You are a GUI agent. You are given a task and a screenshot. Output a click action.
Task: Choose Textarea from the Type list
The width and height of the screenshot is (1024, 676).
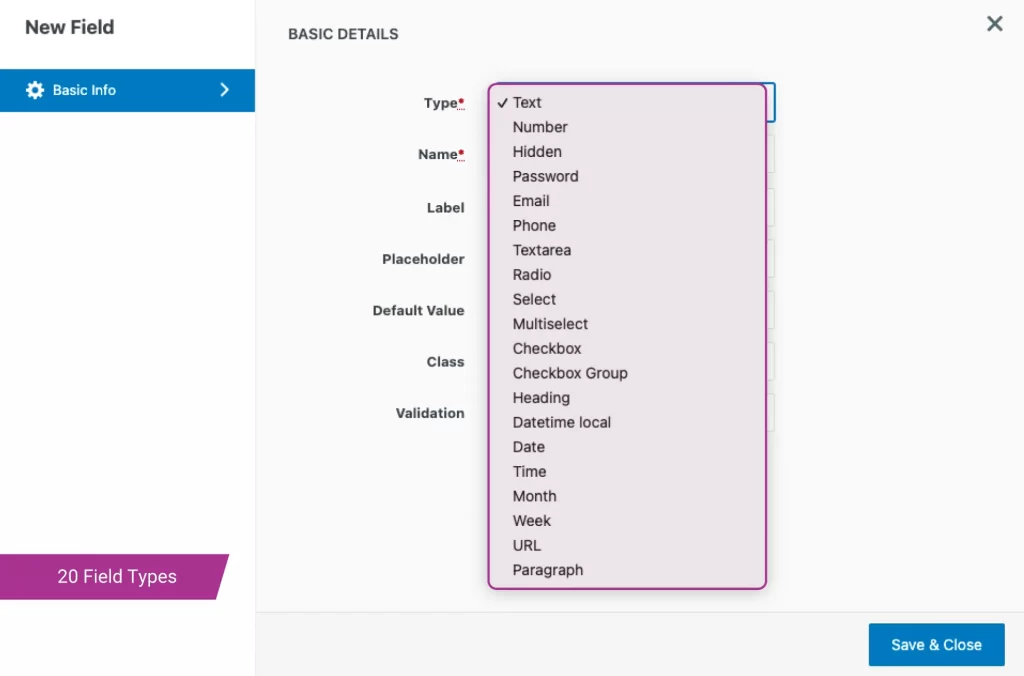click(x=542, y=250)
